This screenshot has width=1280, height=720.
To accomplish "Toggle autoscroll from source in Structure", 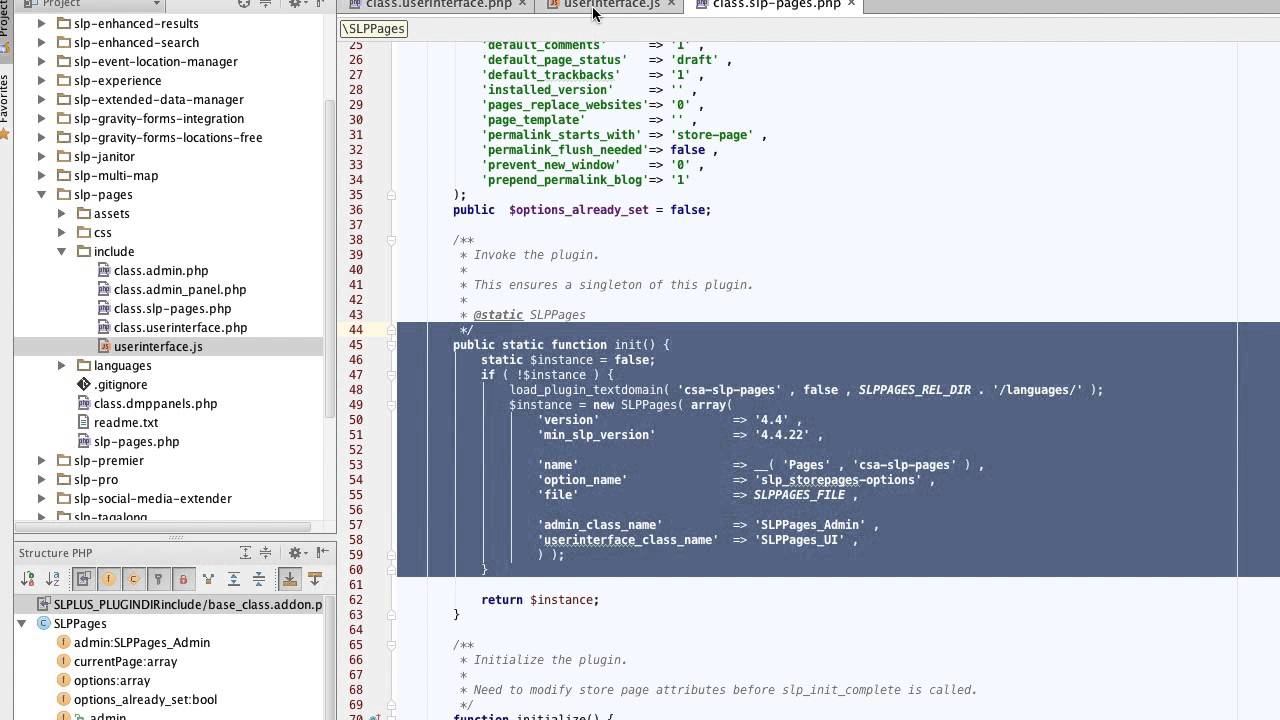I will [315, 579].
